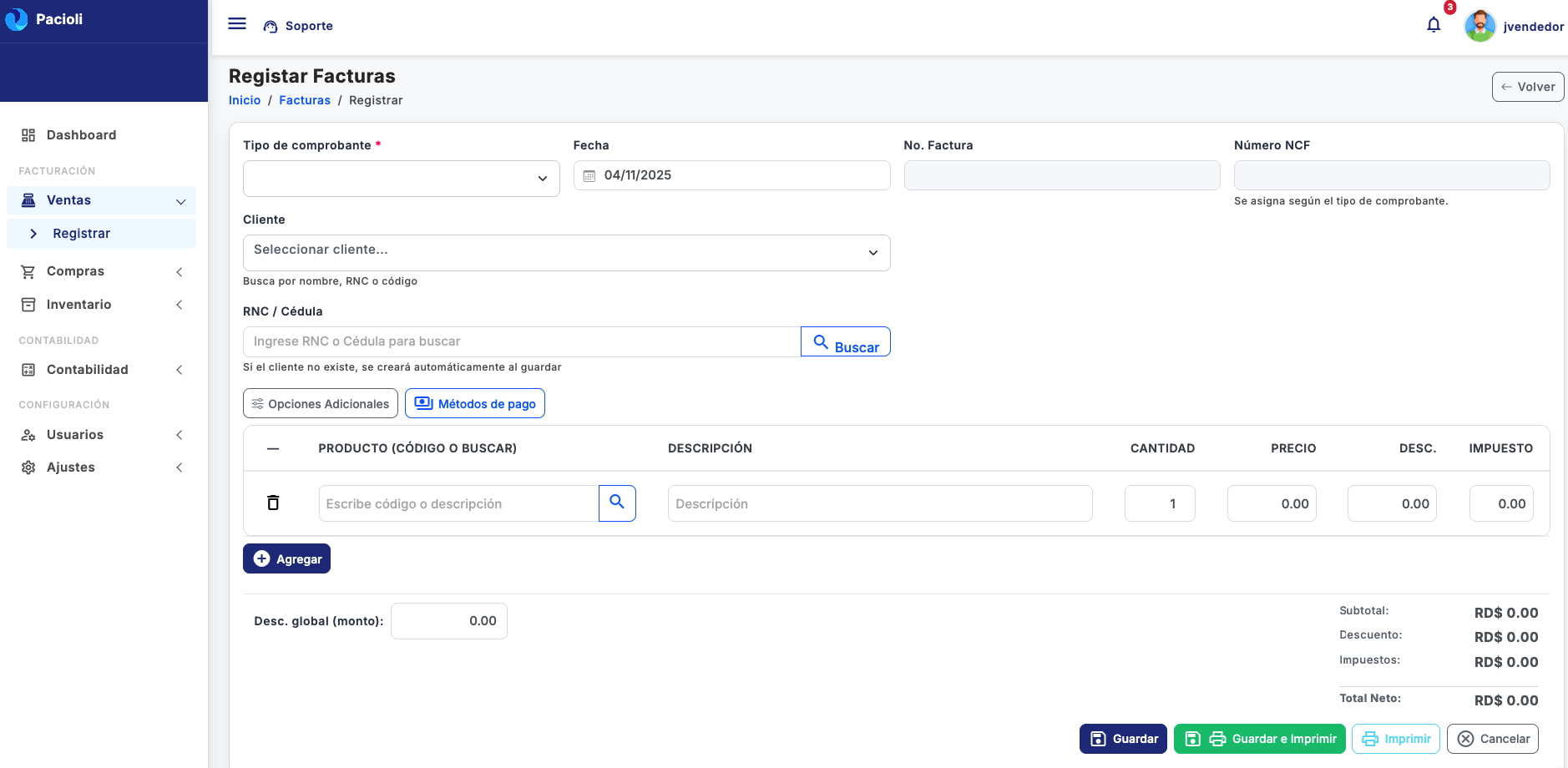Screen dimensions: 1568x768
Task: Add a new line with Agregar
Action: 286,558
